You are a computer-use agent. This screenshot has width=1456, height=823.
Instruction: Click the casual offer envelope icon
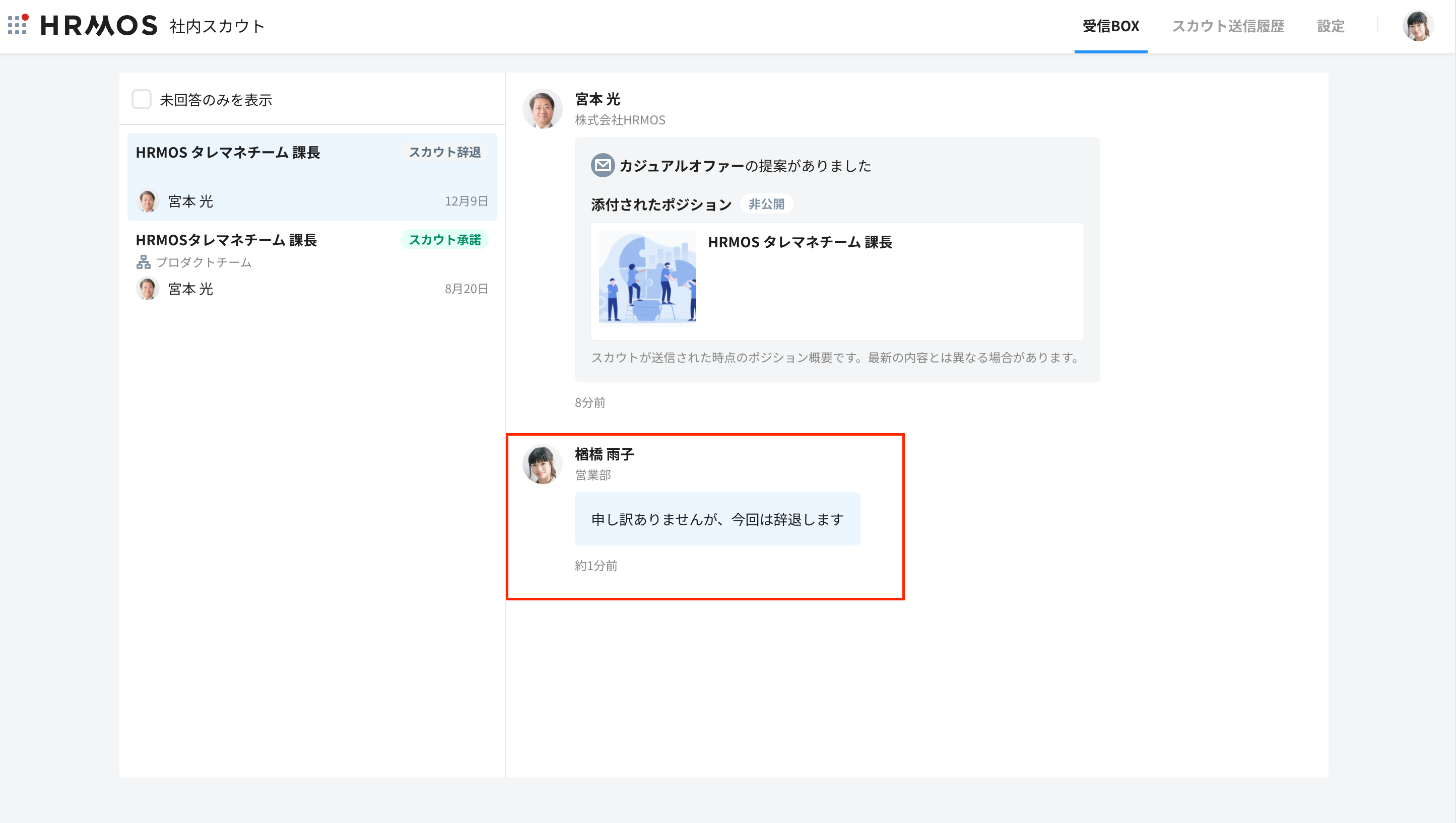tap(603, 166)
